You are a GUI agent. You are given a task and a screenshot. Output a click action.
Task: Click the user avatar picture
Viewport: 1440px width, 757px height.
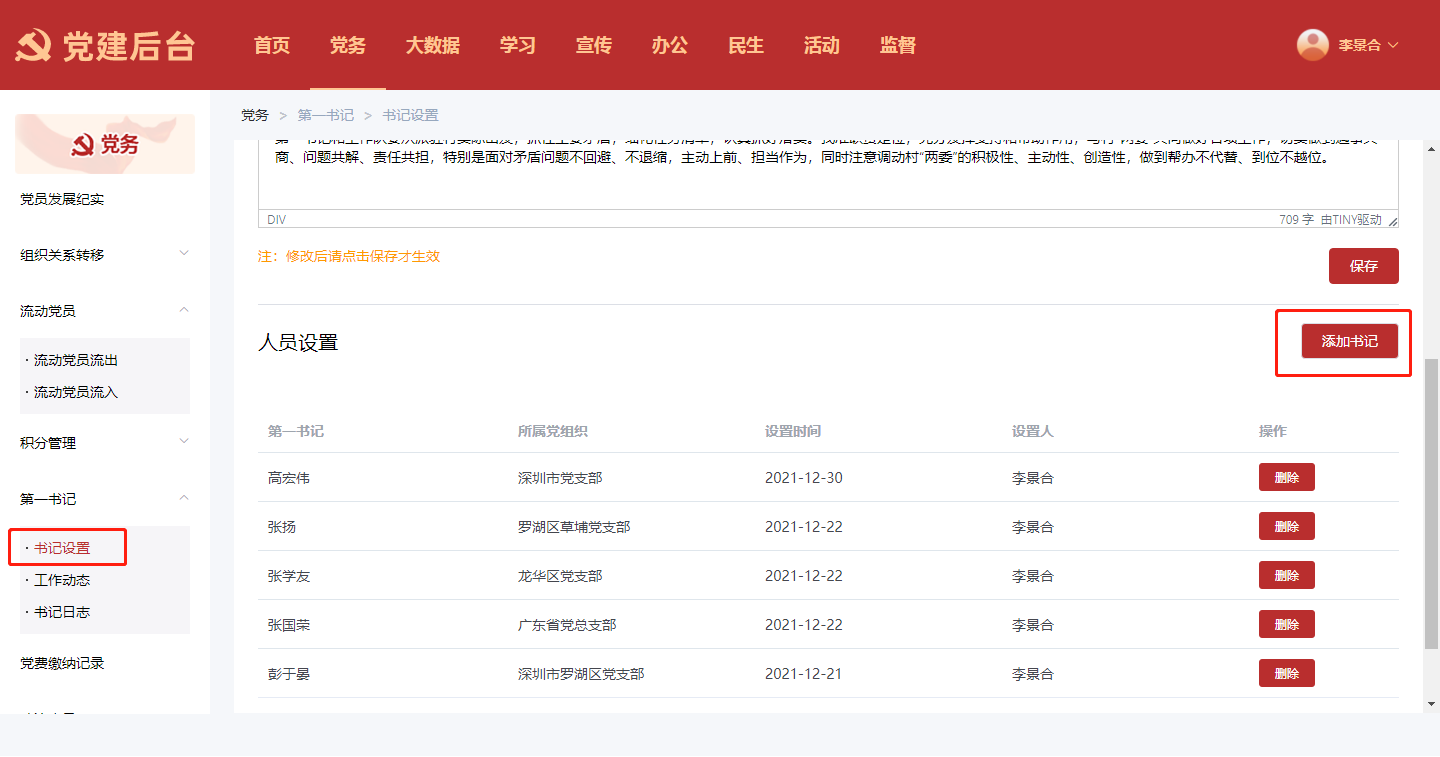[x=1312, y=45]
